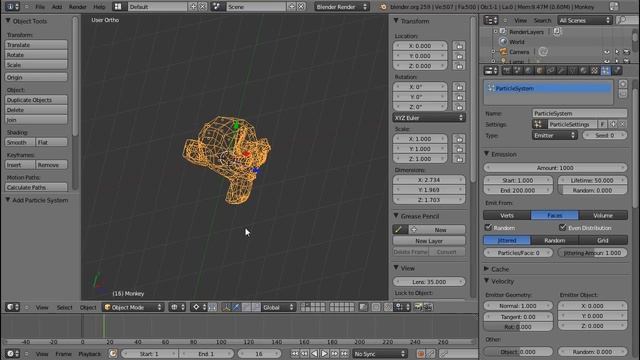The image size is (640, 360).
Task: Click the Smooth shading button
Action: pos(20,142)
